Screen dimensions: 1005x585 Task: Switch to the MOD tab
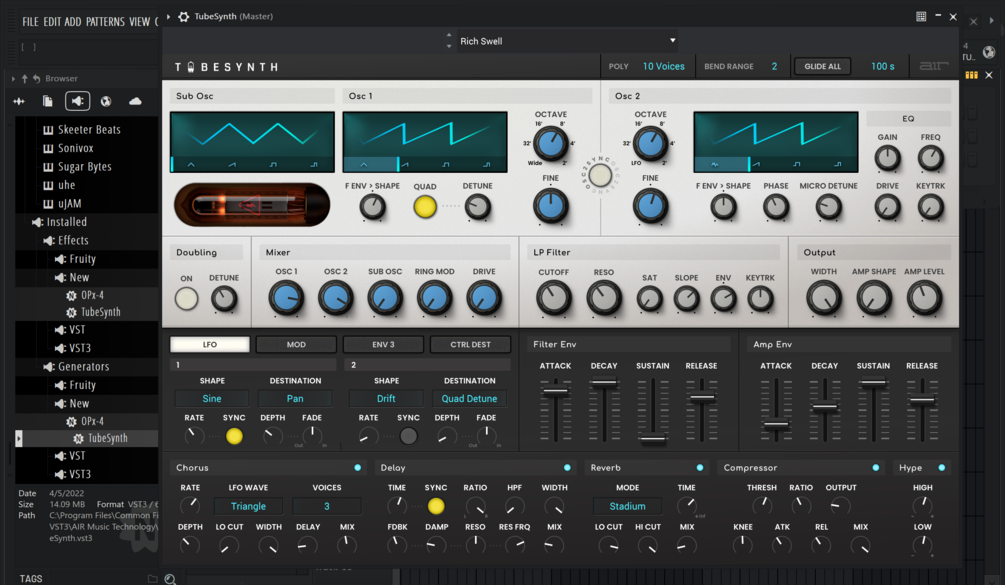[x=296, y=345]
